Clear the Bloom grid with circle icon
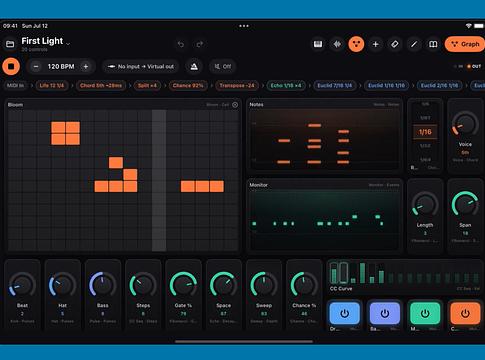The image size is (485, 360). (x=235, y=105)
